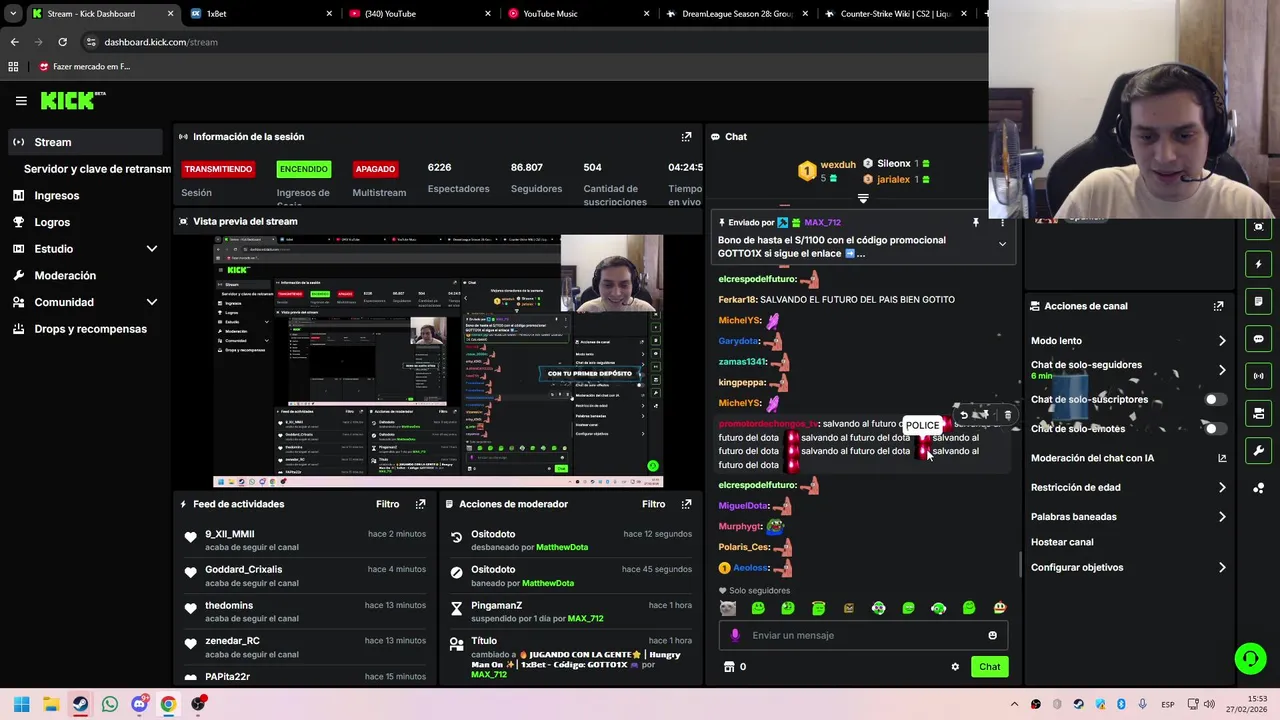This screenshot has height=720, width=1280.
Task: Expand the Estudio sidebar section
Action: (152, 248)
